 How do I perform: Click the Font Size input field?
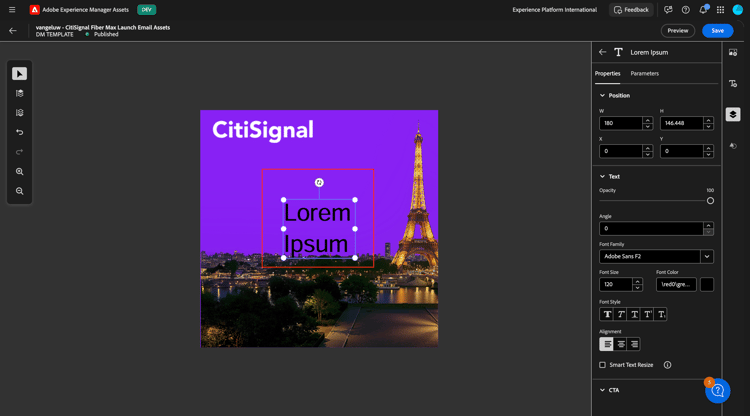pyautogui.click(x=616, y=285)
